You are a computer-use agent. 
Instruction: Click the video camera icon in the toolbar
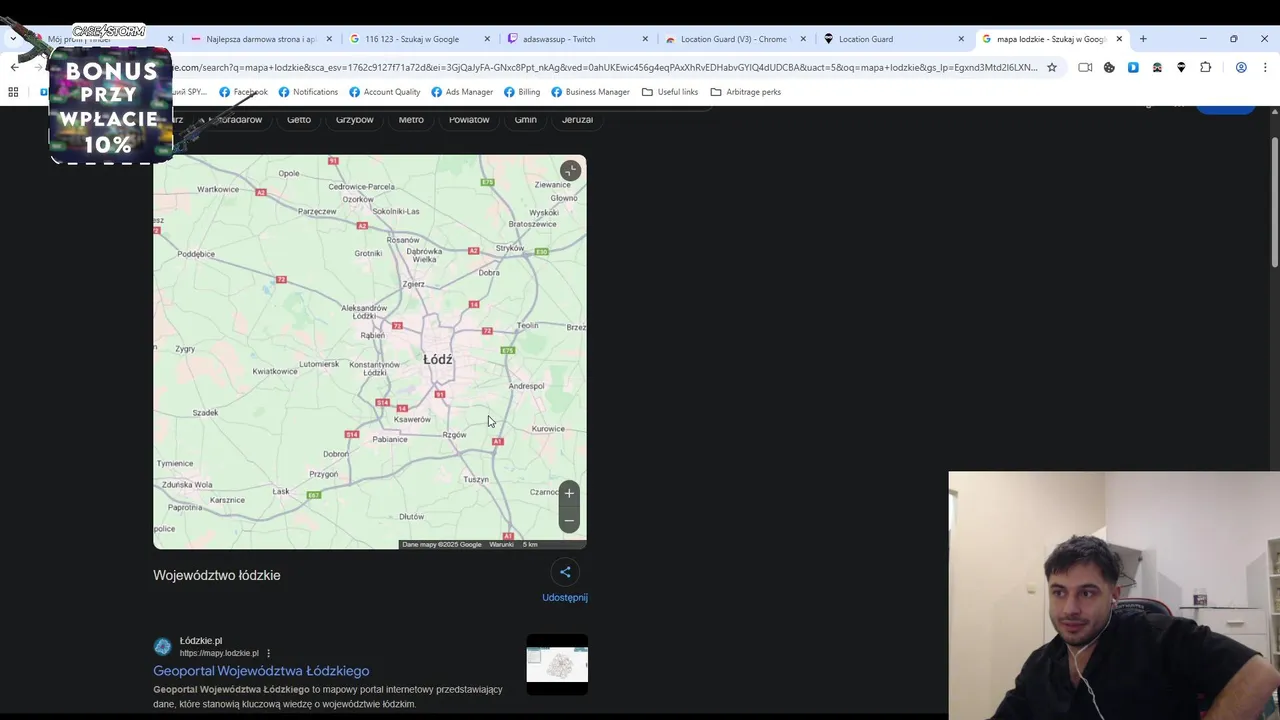[1085, 67]
